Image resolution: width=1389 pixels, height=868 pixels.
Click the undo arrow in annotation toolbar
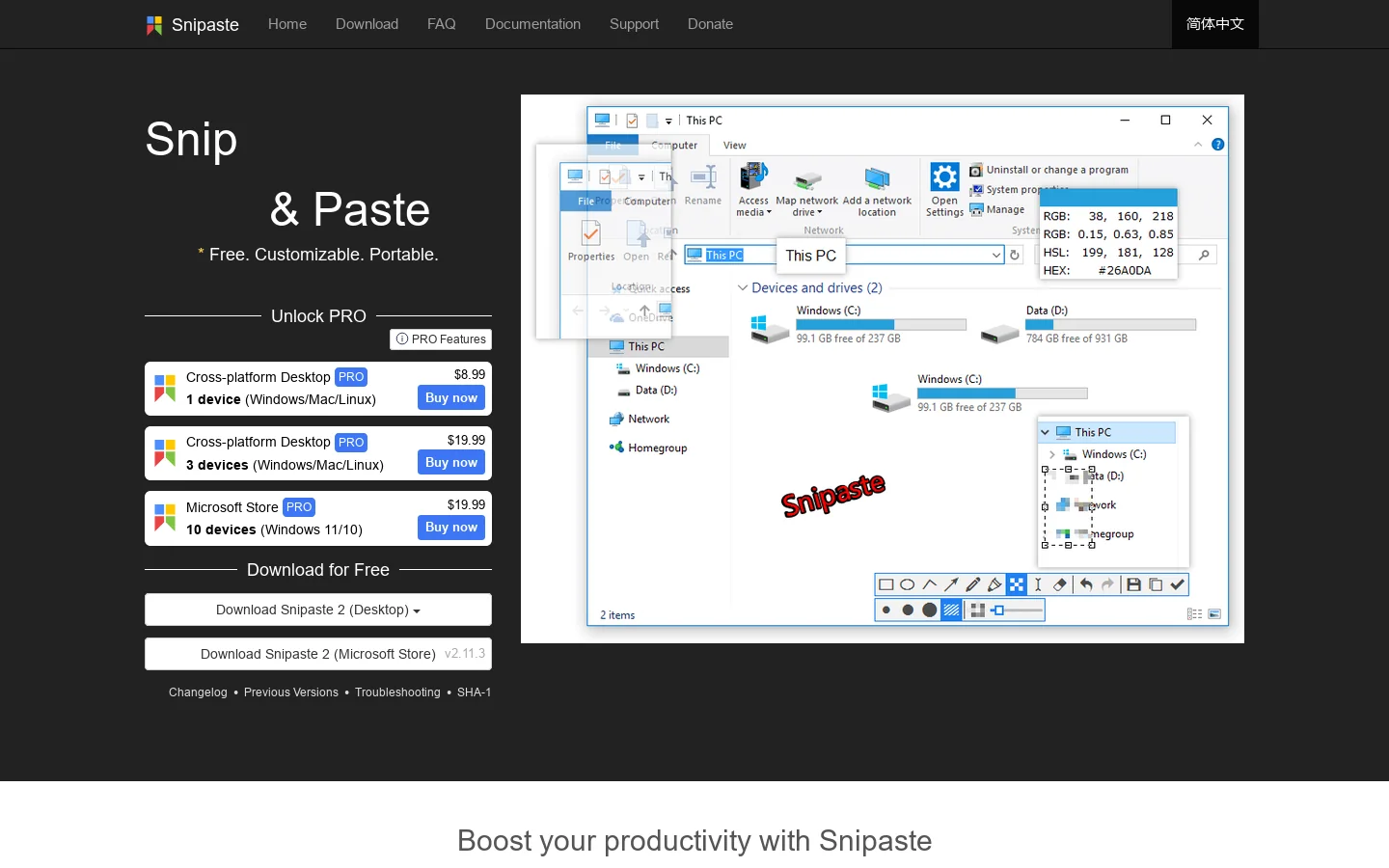click(x=1086, y=584)
